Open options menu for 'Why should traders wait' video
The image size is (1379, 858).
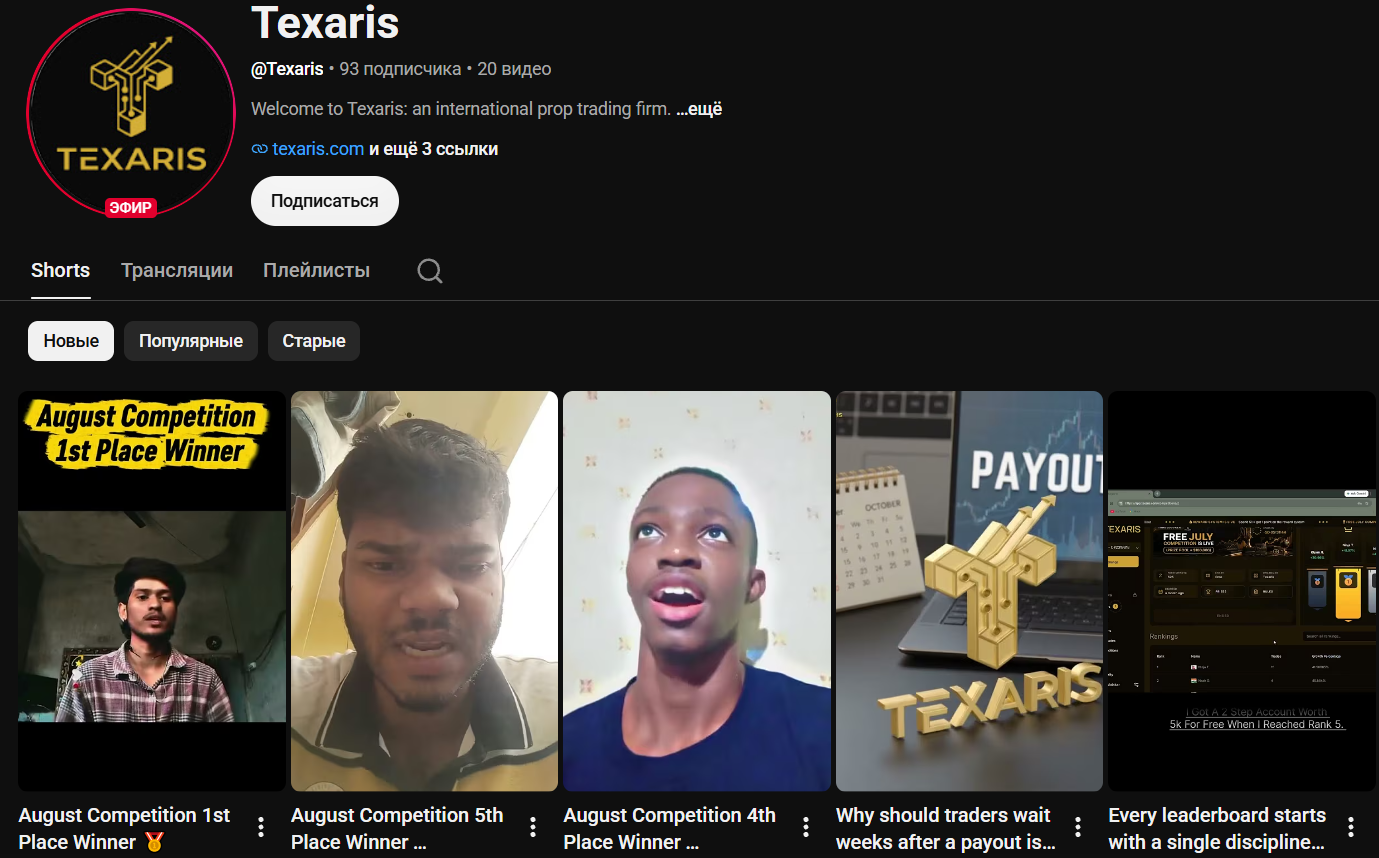[x=1078, y=827]
